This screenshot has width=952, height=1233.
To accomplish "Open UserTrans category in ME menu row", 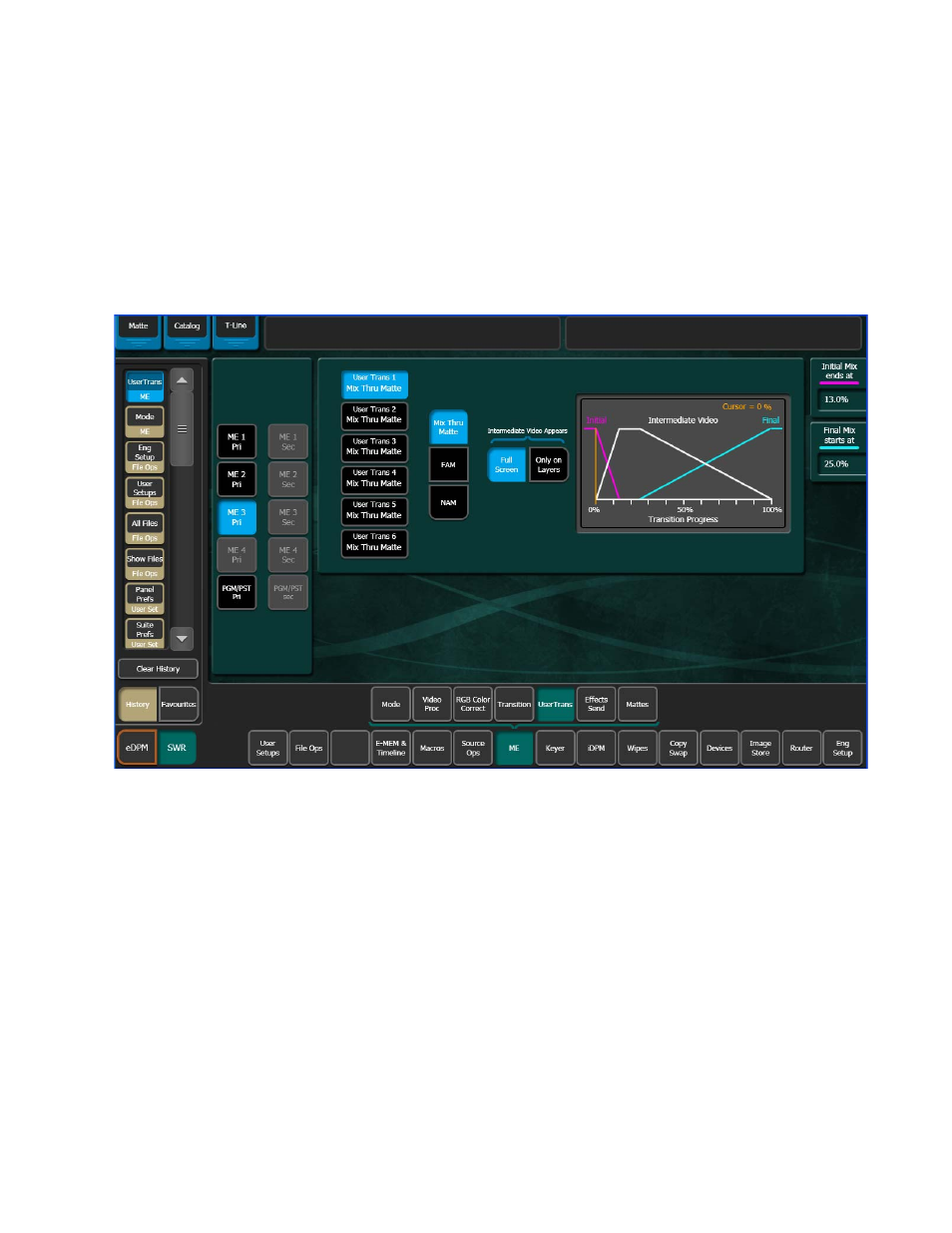I will point(555,705).
